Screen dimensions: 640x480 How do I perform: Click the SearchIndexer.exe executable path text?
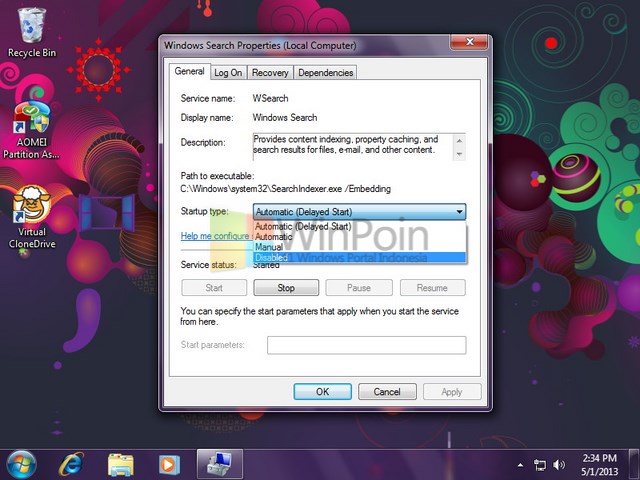286,189
